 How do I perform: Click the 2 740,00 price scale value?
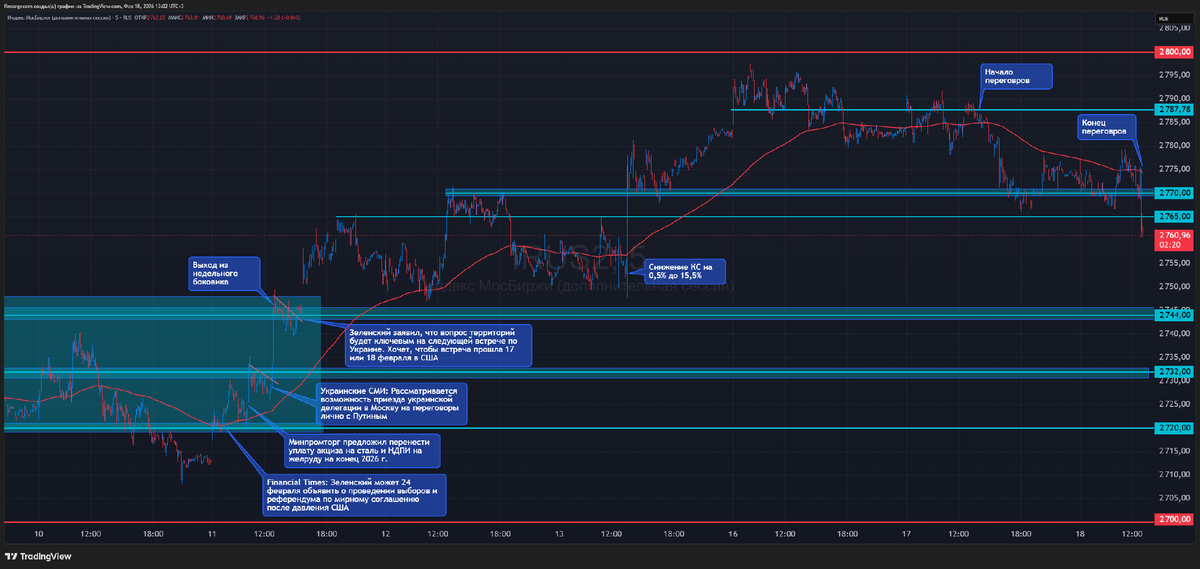coord(1175,333)
